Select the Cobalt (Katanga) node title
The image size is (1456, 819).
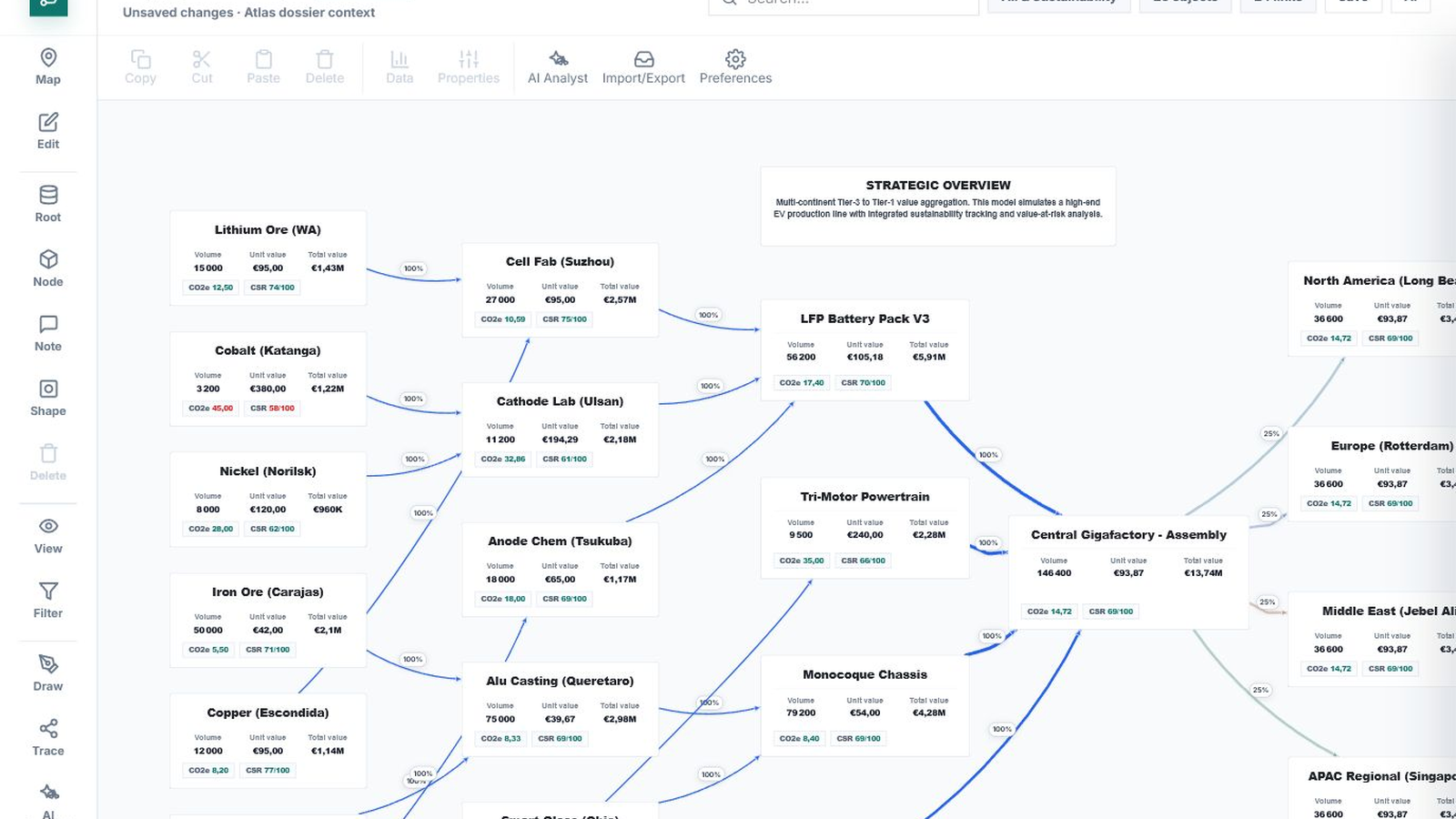[x=268, y=350]
